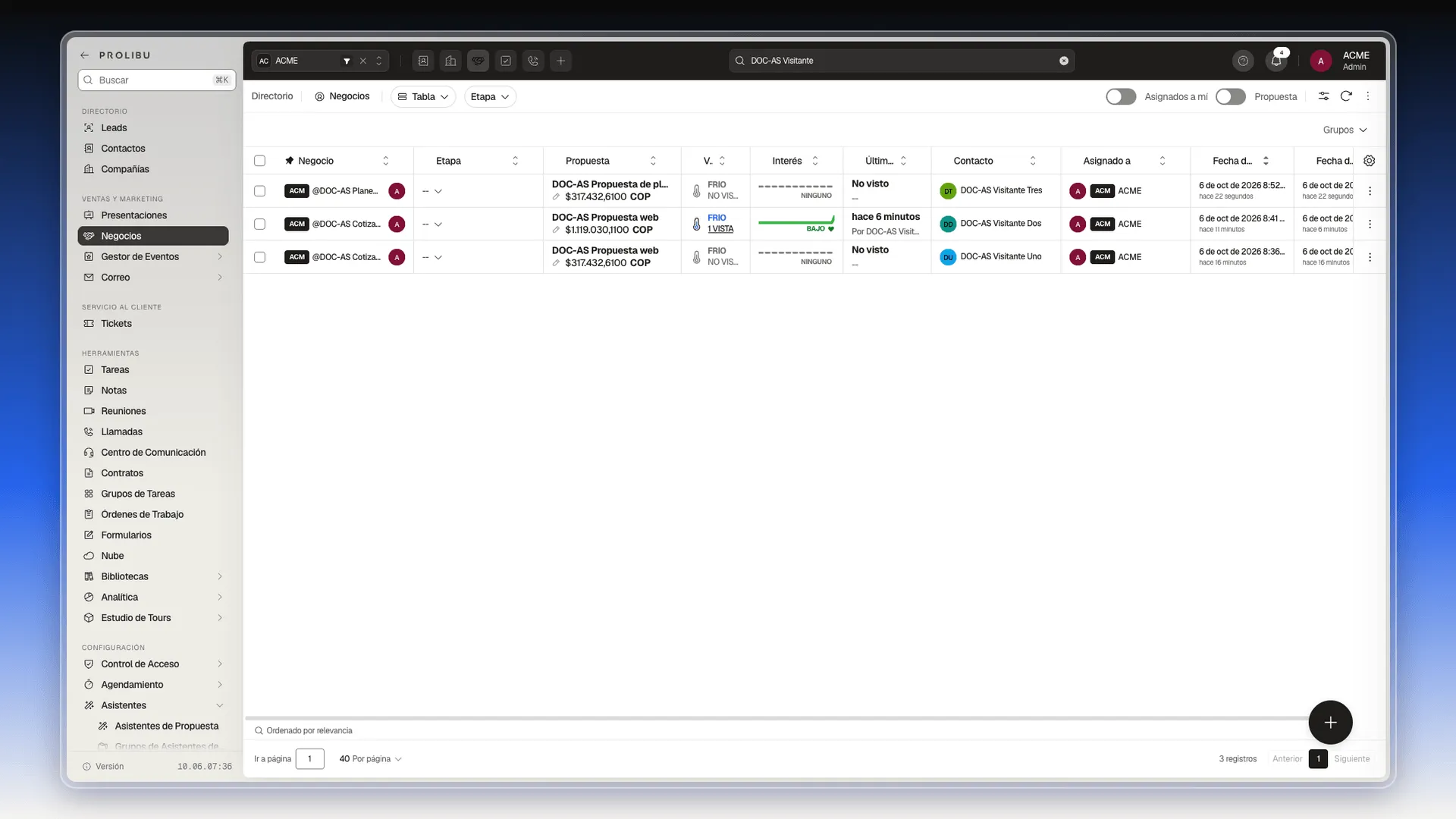Check the row for DOC-AS Visitante Dos
Image resolution: width=1456 pixels, height=819 pixels.
pos(259,224)
